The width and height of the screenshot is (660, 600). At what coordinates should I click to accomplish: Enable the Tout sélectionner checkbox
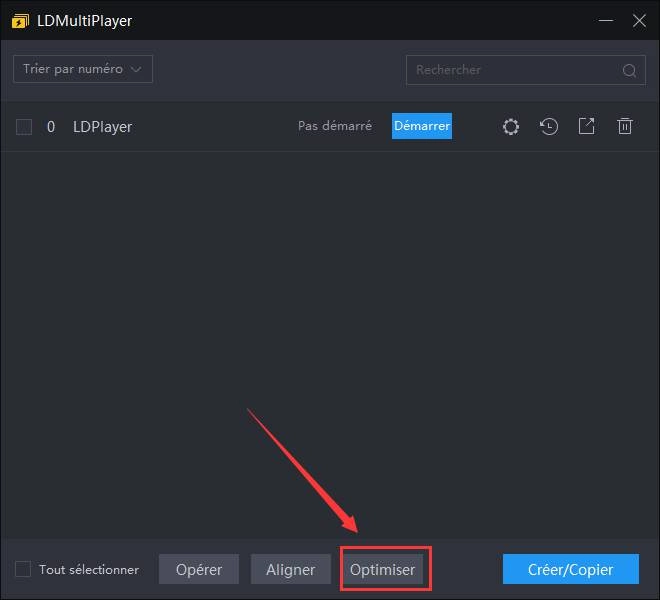(23, 569)
